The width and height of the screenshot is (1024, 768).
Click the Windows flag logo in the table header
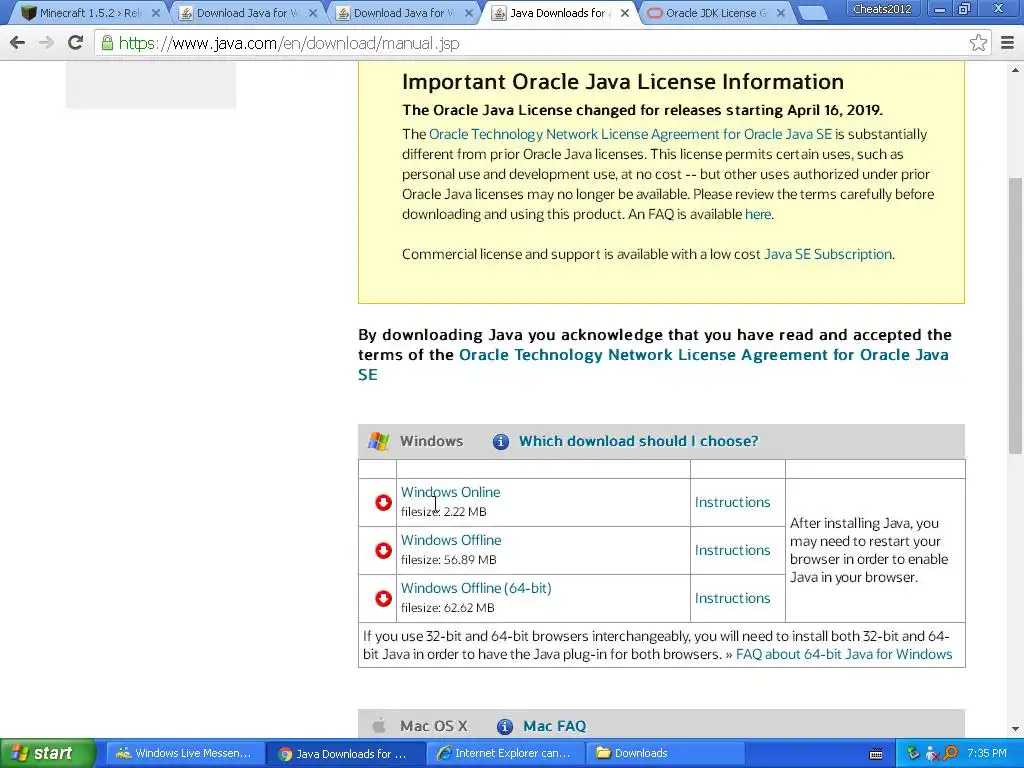(x=379, y=441)
